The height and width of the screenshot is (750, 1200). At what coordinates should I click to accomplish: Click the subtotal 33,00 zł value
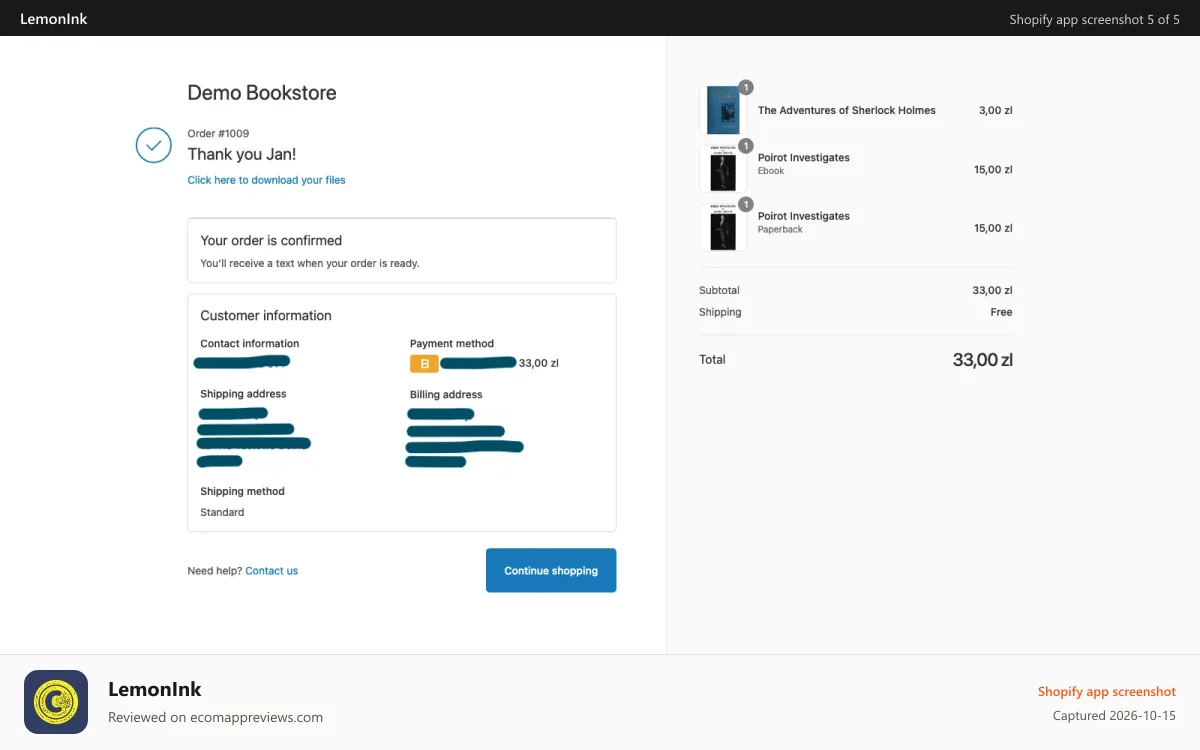(993, 290)
